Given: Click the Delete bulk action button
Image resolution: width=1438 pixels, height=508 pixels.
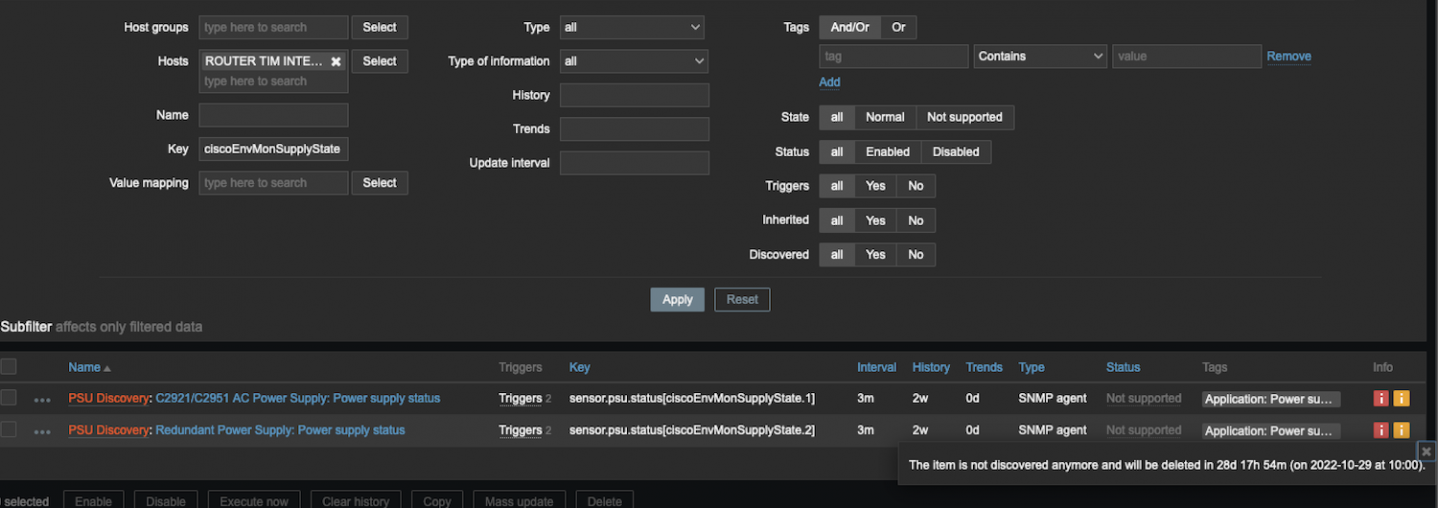Looking at the screenshot, I should 604,501.
